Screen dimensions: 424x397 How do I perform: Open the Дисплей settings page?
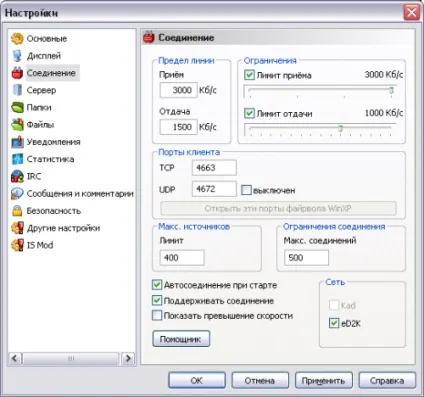(44, 56)
